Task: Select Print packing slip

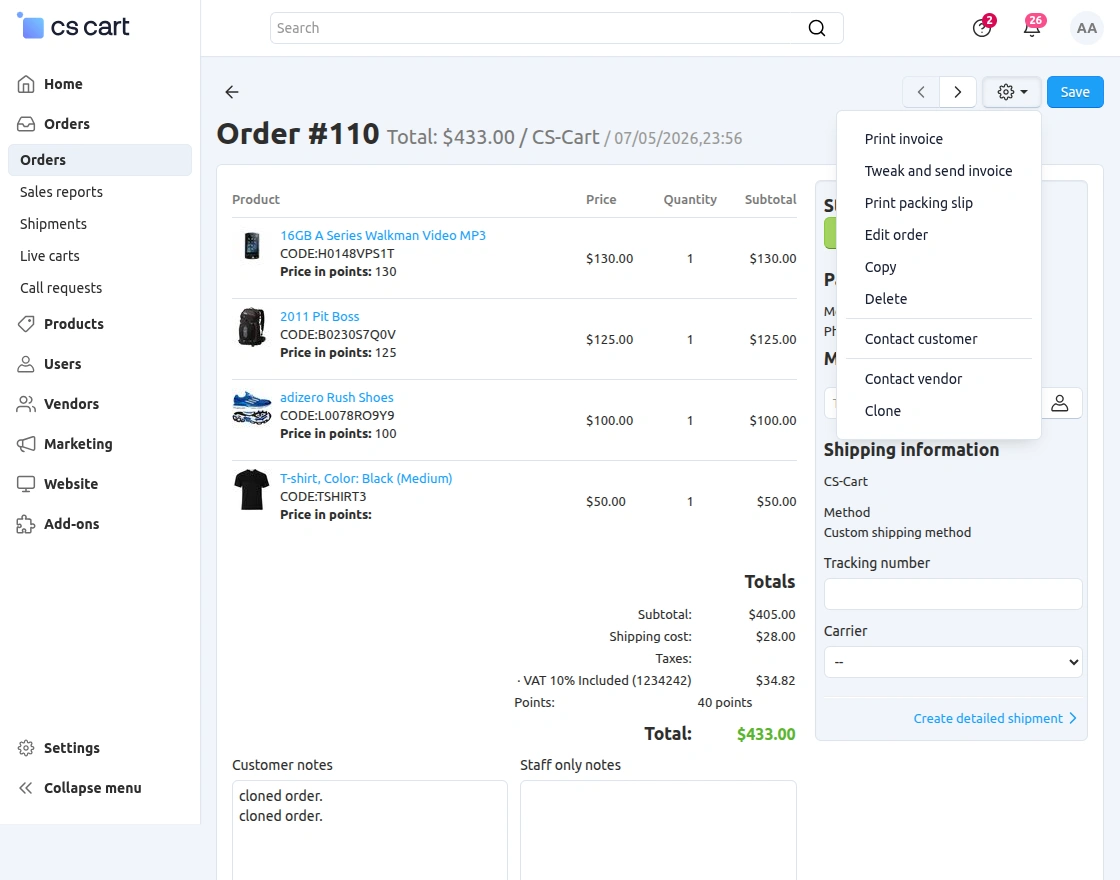Action: coord(919,204)
